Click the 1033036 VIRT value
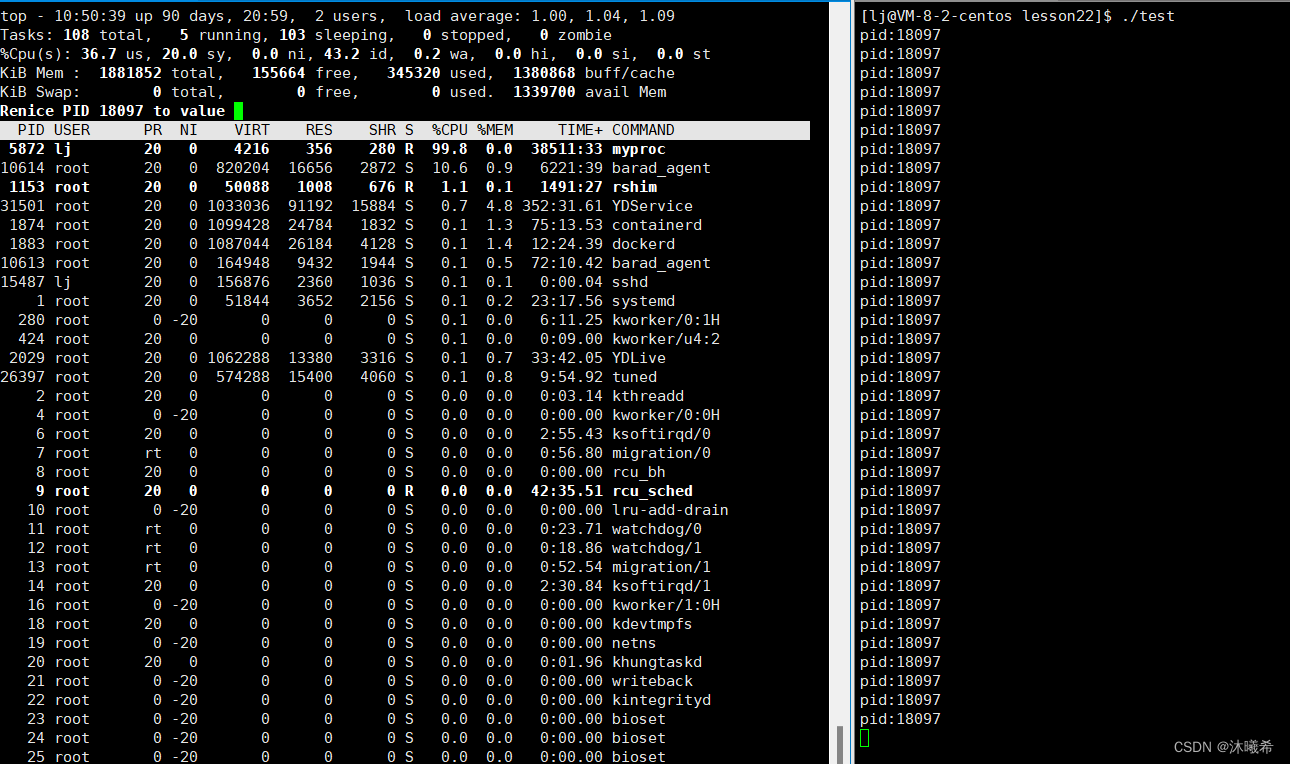The width and height of the screenshot is (1290, 764). [238, 206]
